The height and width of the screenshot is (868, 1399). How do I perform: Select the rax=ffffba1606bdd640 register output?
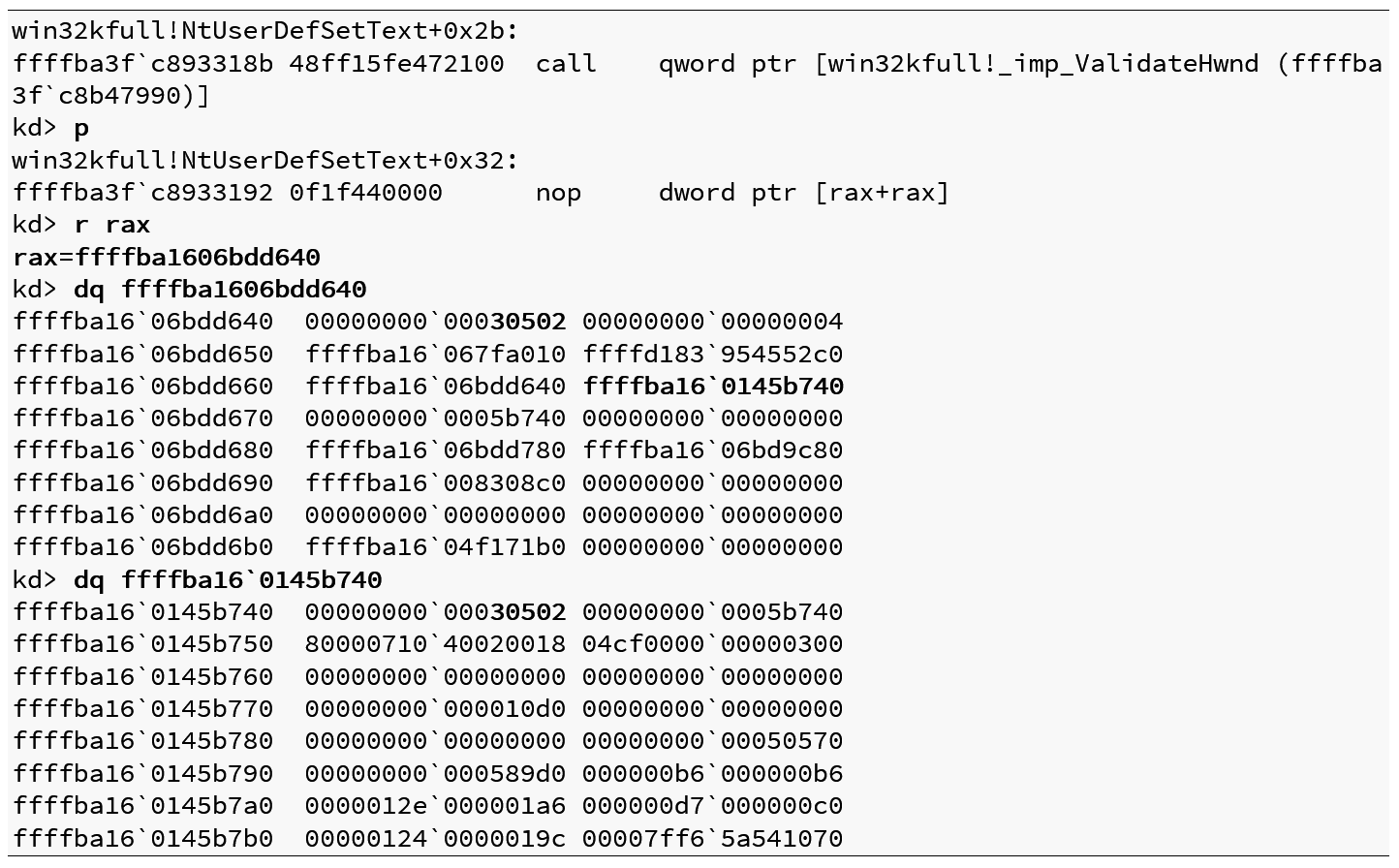point(166,257)
